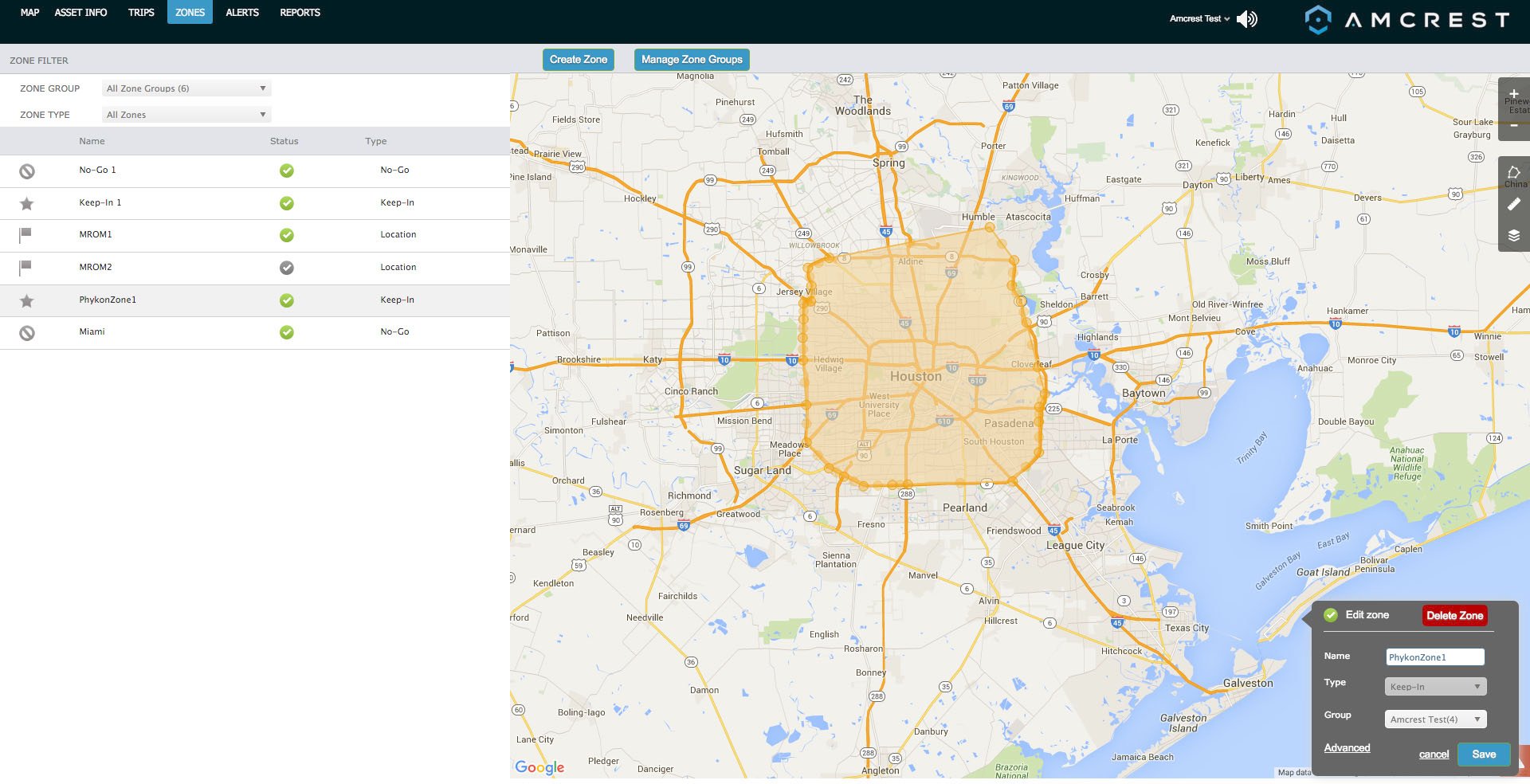This screenshot has height=784, width=1530.
Task: Toggle green status check for PhykonZone1
Action: coord(287,300)
